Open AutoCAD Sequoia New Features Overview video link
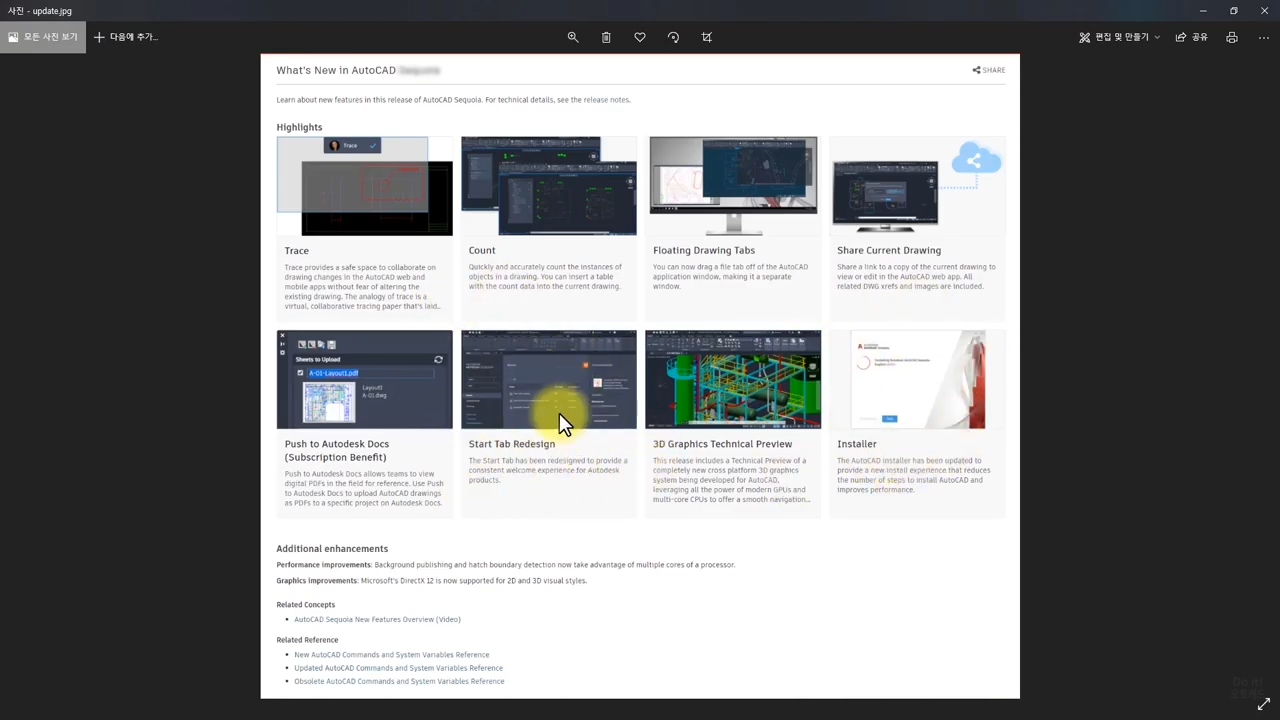This screenshot has height=720, width=1280. [x=377, y=620]
